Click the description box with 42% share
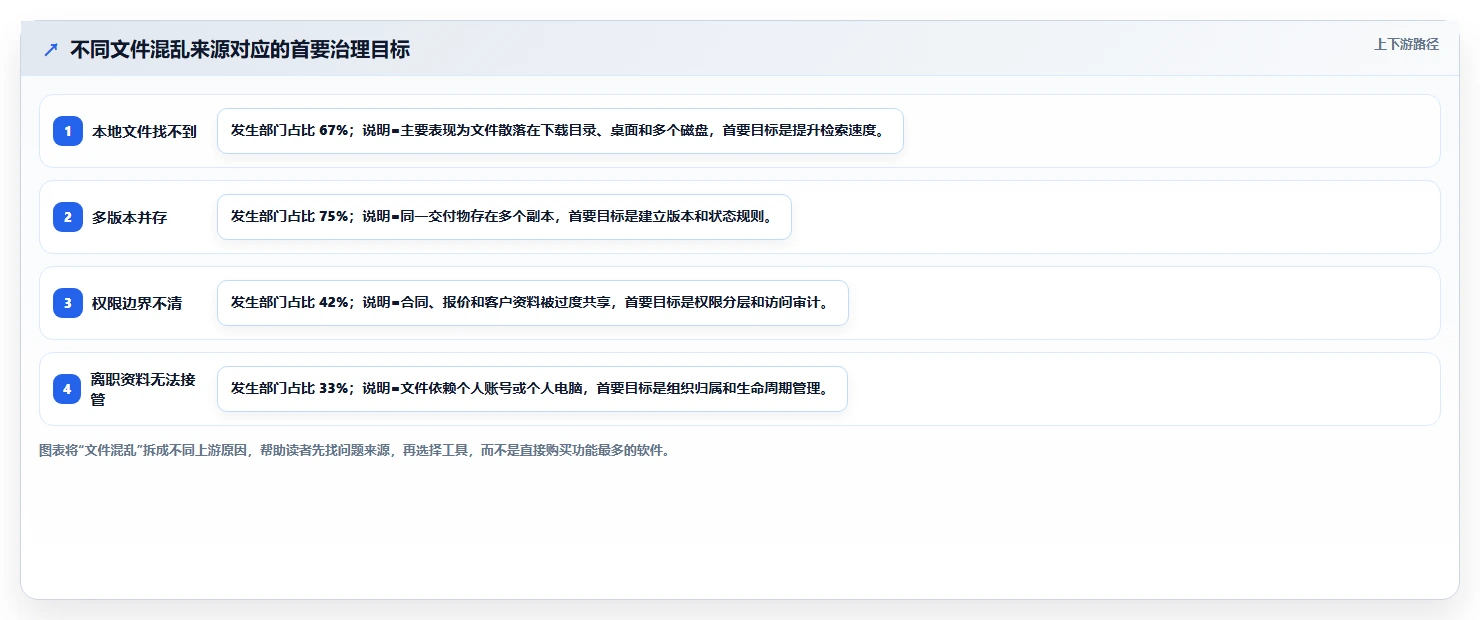This screenshot has height=620, width=1480. point(532,303)
